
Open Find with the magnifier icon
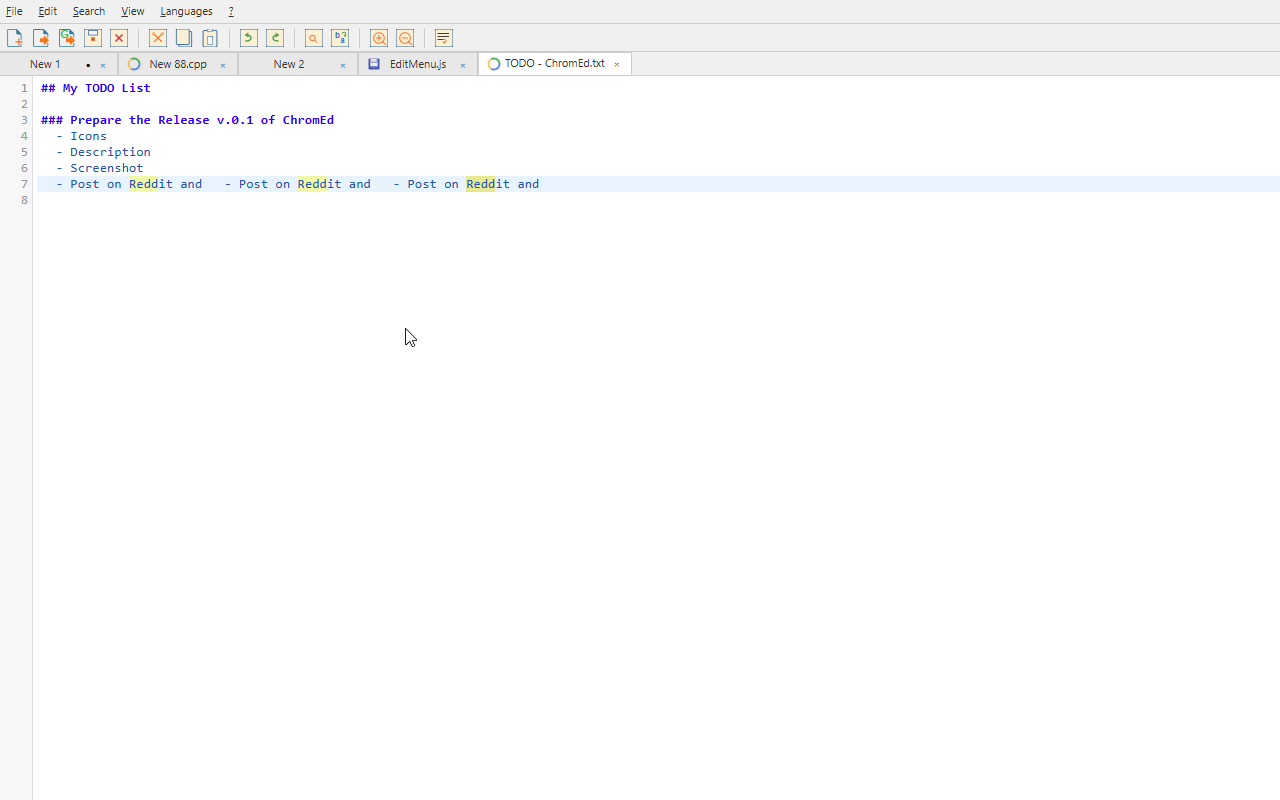(x=314, y=38)
